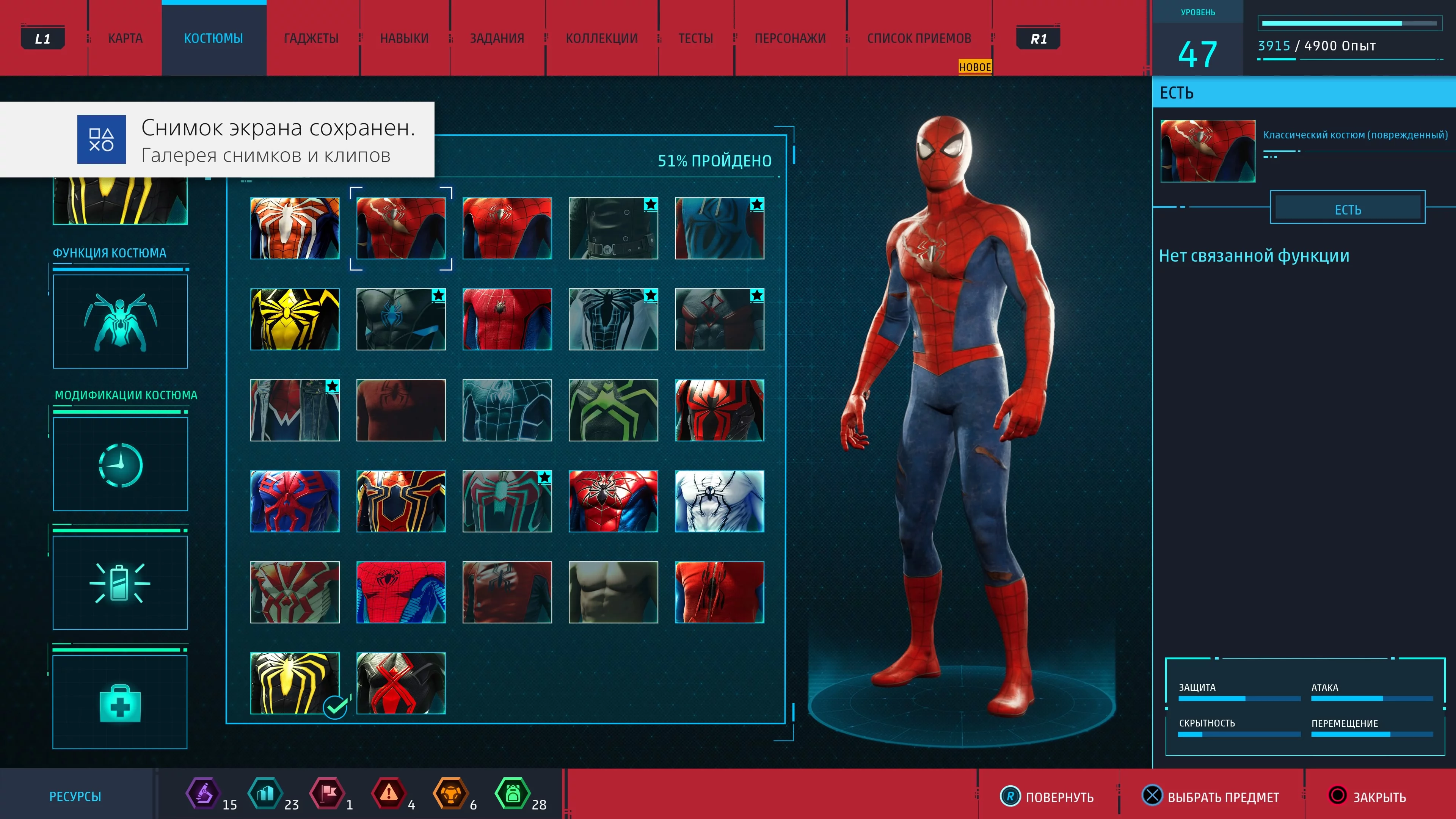Select the white Negative Suit thumbnail

pyautogui.click(x=613, y=319)
